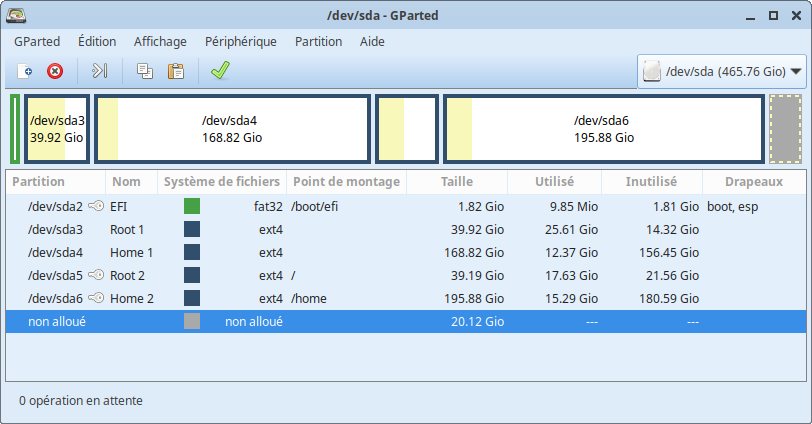This screenshot has width=812, height=424.
Task: Click the Copy partition toolbar icon
Action: 144,71
